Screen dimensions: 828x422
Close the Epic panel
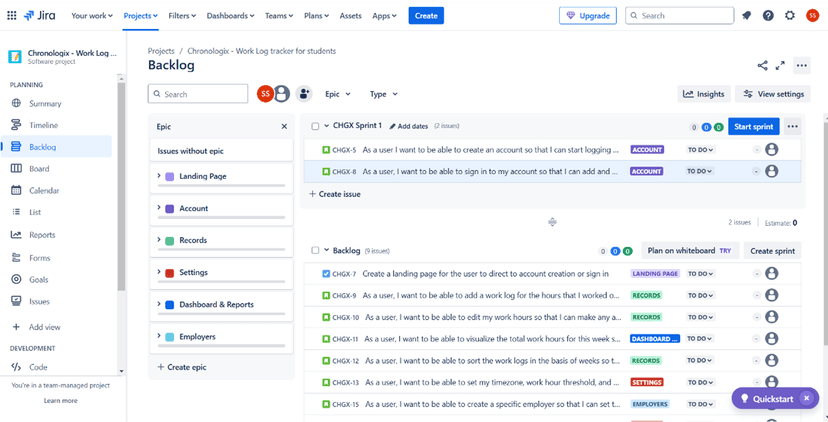pyautogui.click(x=284, y=127)
